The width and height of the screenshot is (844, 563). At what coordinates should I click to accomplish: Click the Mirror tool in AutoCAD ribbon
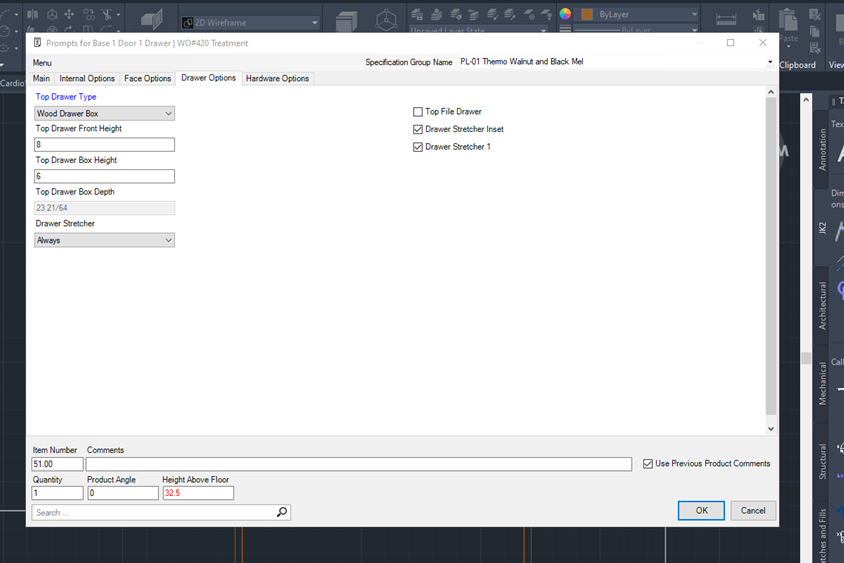tap(32, 15)
